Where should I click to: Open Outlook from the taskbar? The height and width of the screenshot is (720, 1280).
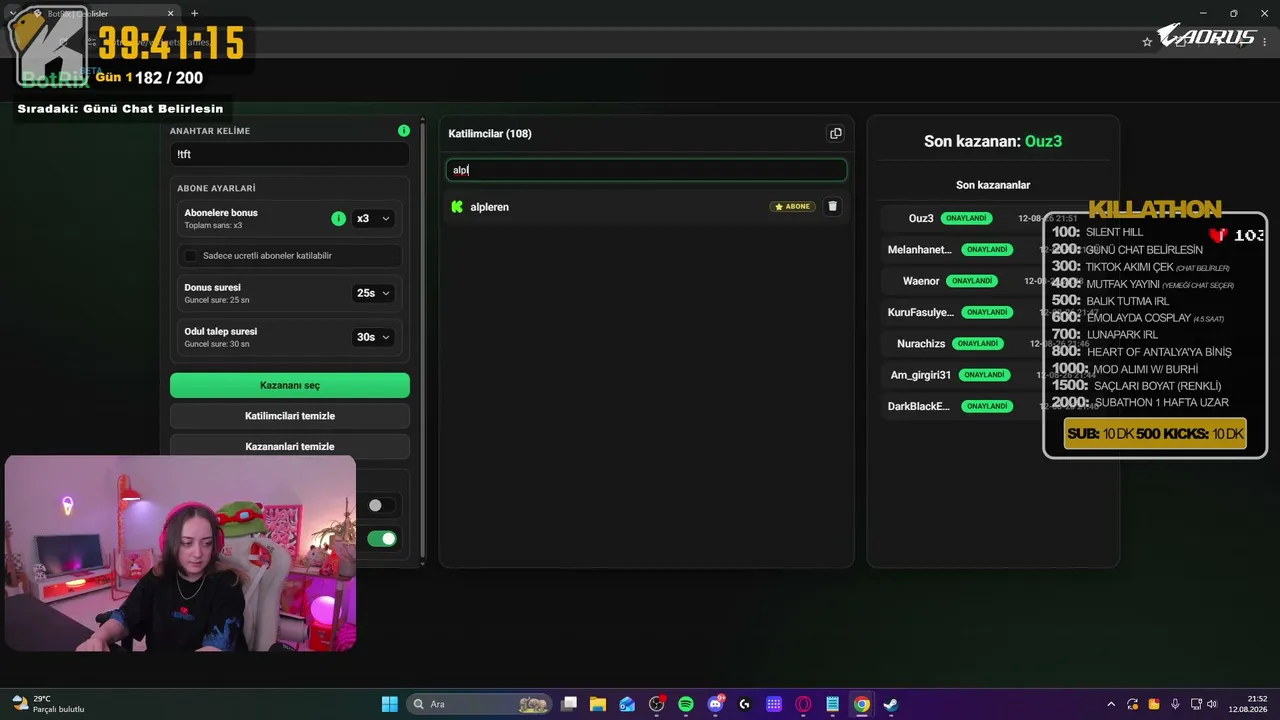coord(627,704)
